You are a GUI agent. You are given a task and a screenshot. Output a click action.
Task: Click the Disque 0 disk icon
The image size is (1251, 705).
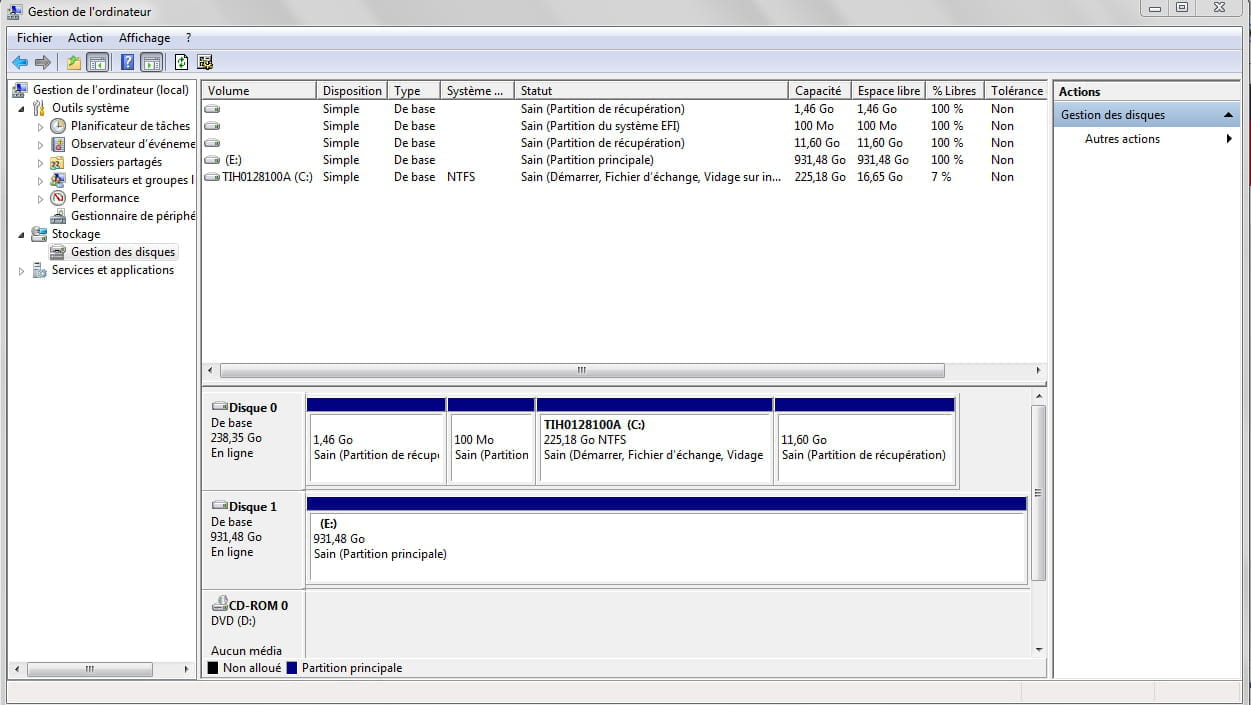220,407
